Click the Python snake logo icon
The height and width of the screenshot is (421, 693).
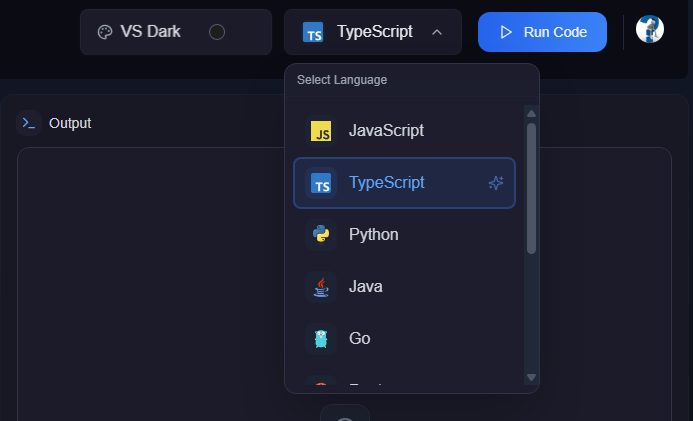tap(321, 234)
